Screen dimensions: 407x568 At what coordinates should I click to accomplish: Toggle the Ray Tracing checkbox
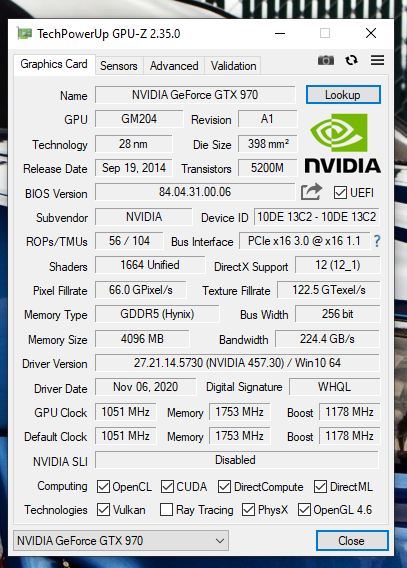click(166, 510)
